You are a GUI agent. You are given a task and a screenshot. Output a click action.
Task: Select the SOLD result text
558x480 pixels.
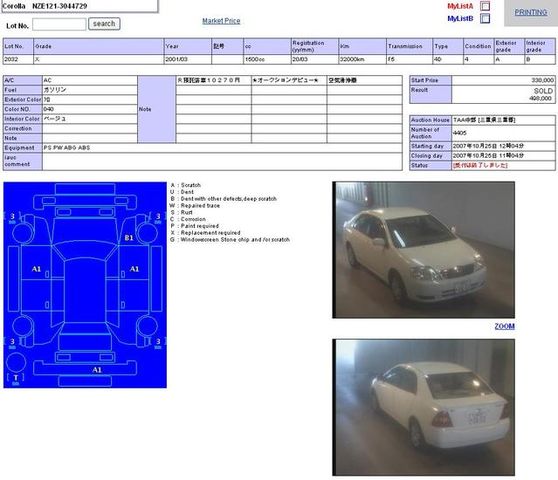543,91
